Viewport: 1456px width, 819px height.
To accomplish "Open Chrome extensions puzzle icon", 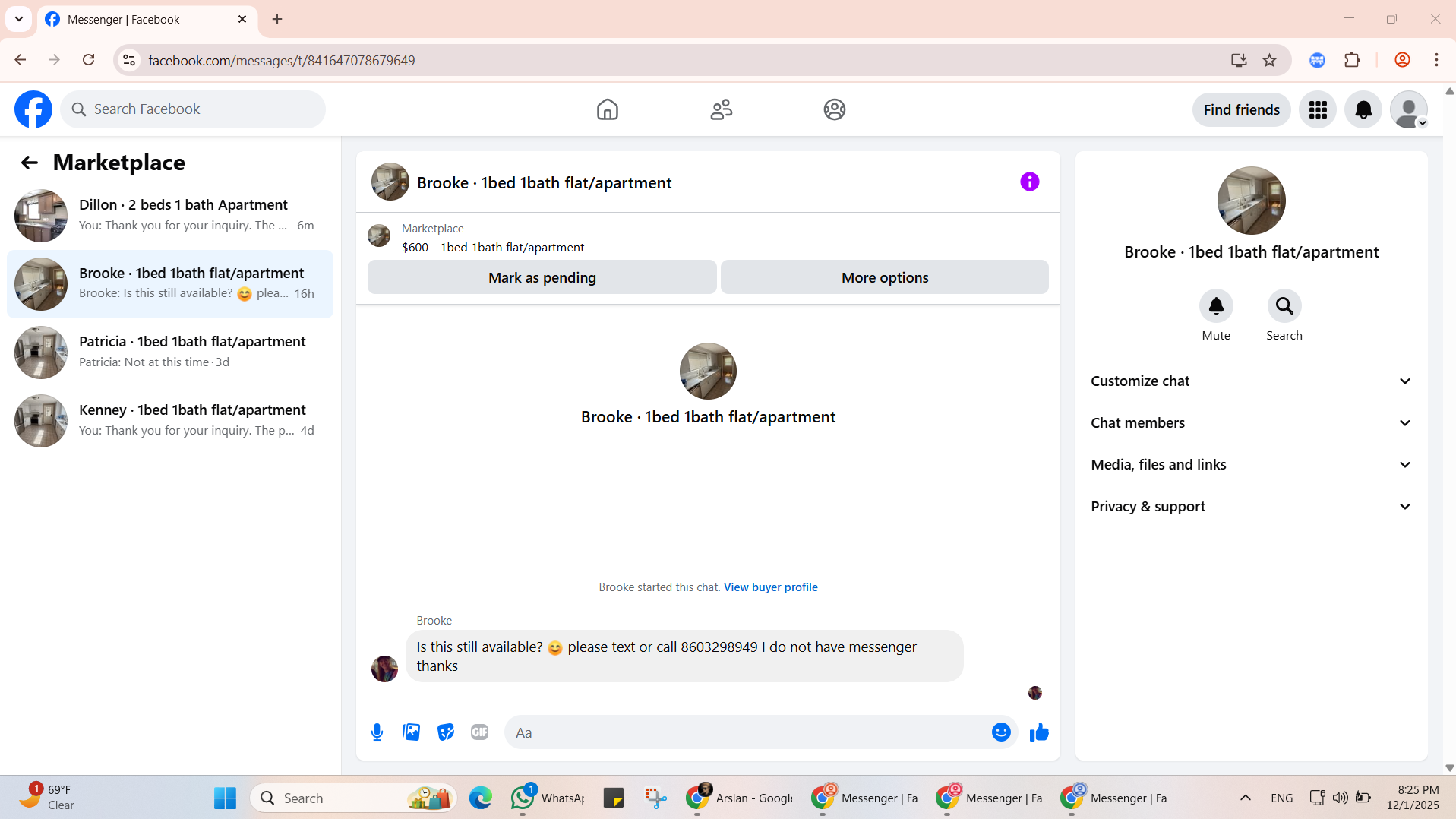I will coord(1352,60).
